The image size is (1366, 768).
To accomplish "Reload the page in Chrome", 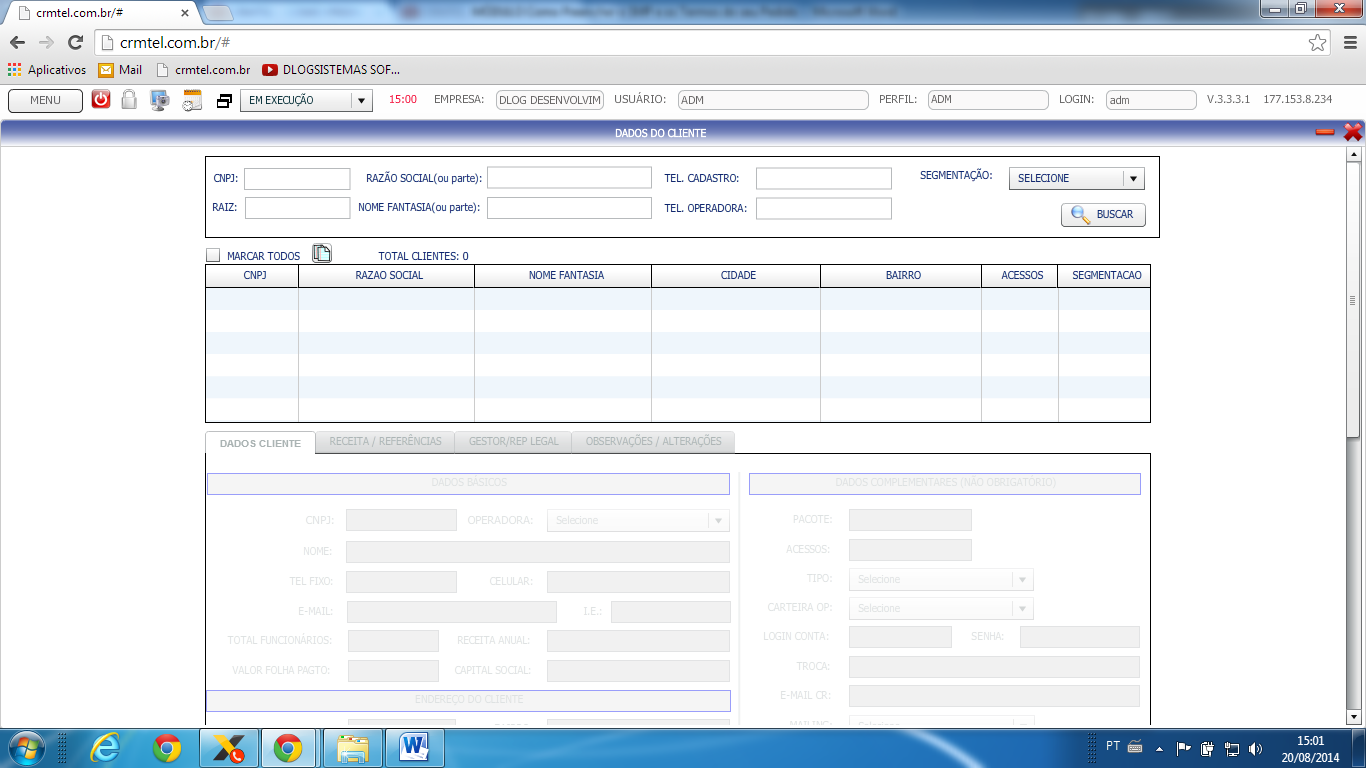I will coord(75,43).
